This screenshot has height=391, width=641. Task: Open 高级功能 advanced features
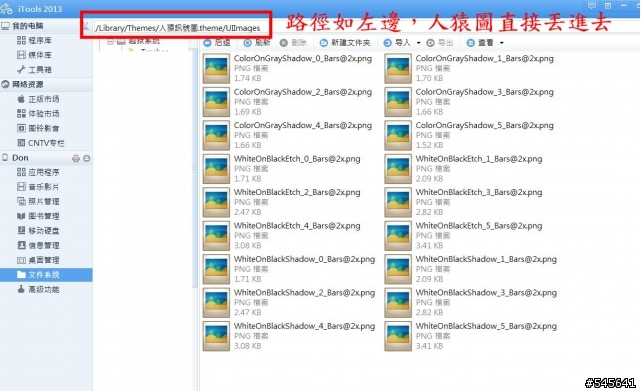(38, 290)
